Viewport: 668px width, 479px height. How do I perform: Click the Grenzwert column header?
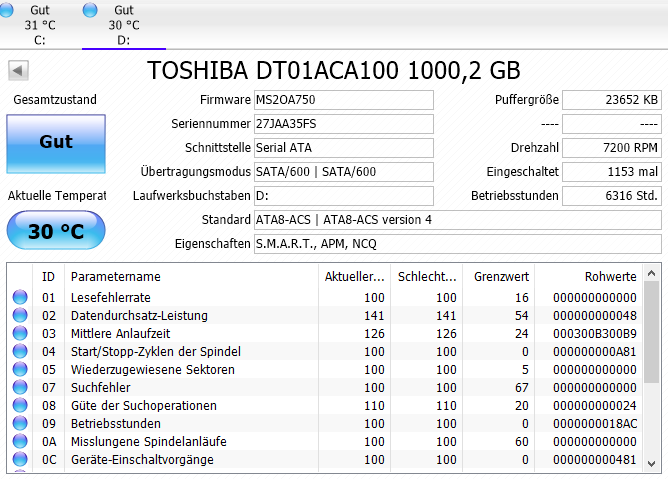point(499,277)
